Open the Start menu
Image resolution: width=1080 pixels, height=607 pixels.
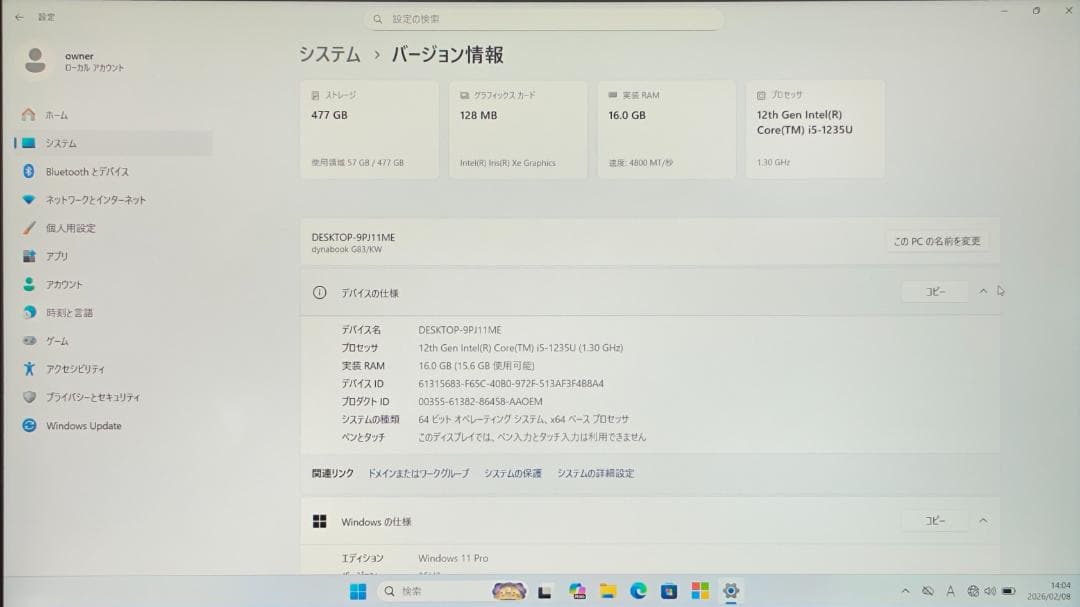[x=358, y=591]
